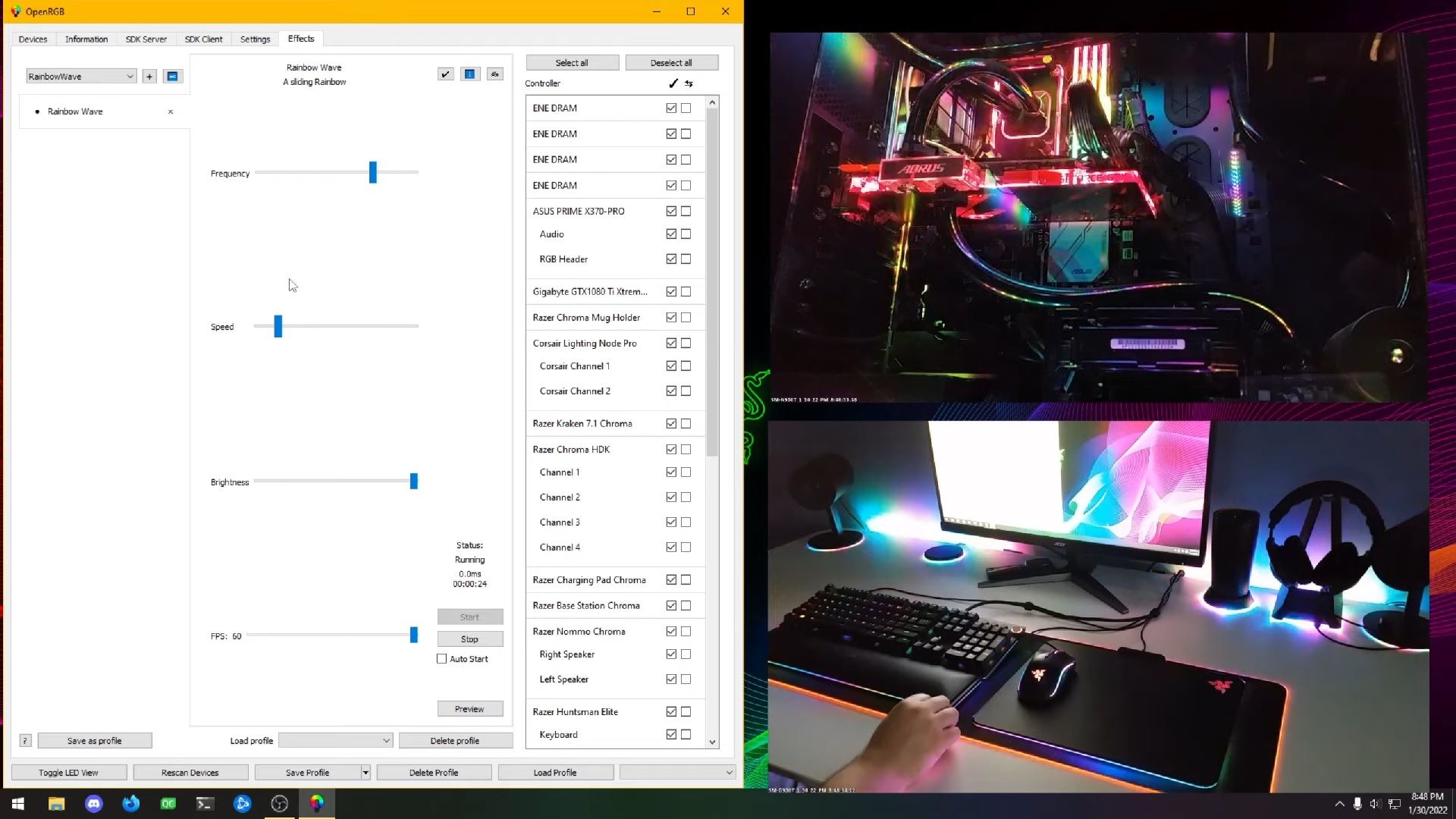The width and height of the screenshot is (1456, 819).
Task: Enable the Auto Start checkbox
Action: click(442, 659)
